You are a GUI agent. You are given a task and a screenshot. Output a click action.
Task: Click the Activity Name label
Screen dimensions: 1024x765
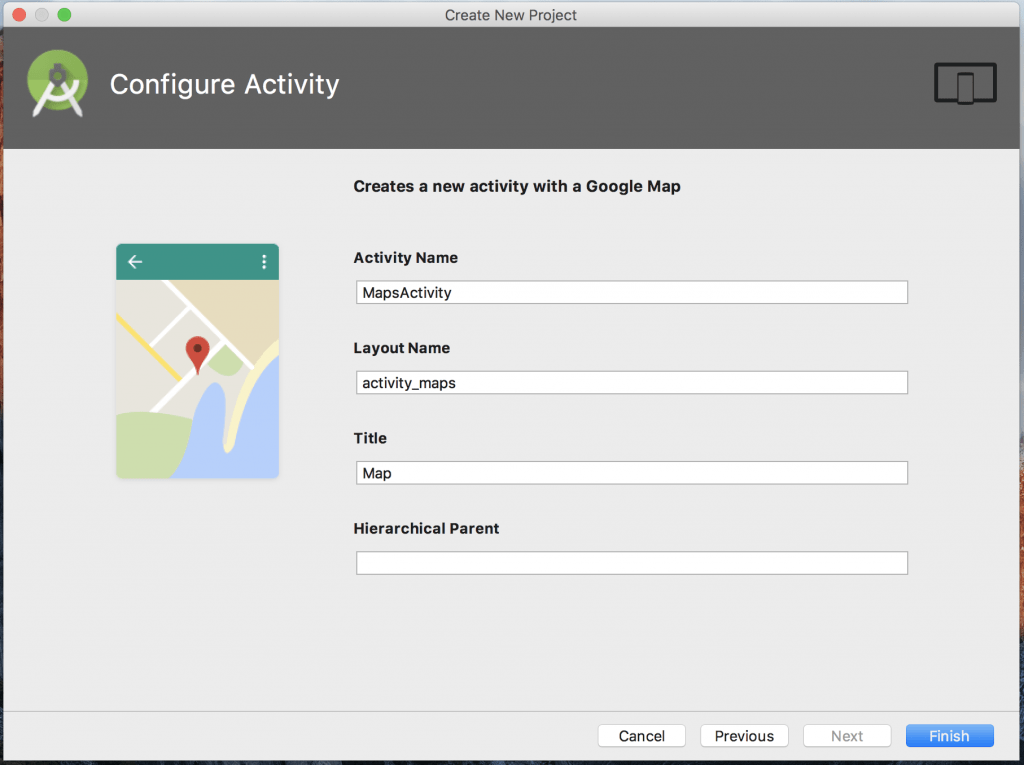(x=406, y=257)
